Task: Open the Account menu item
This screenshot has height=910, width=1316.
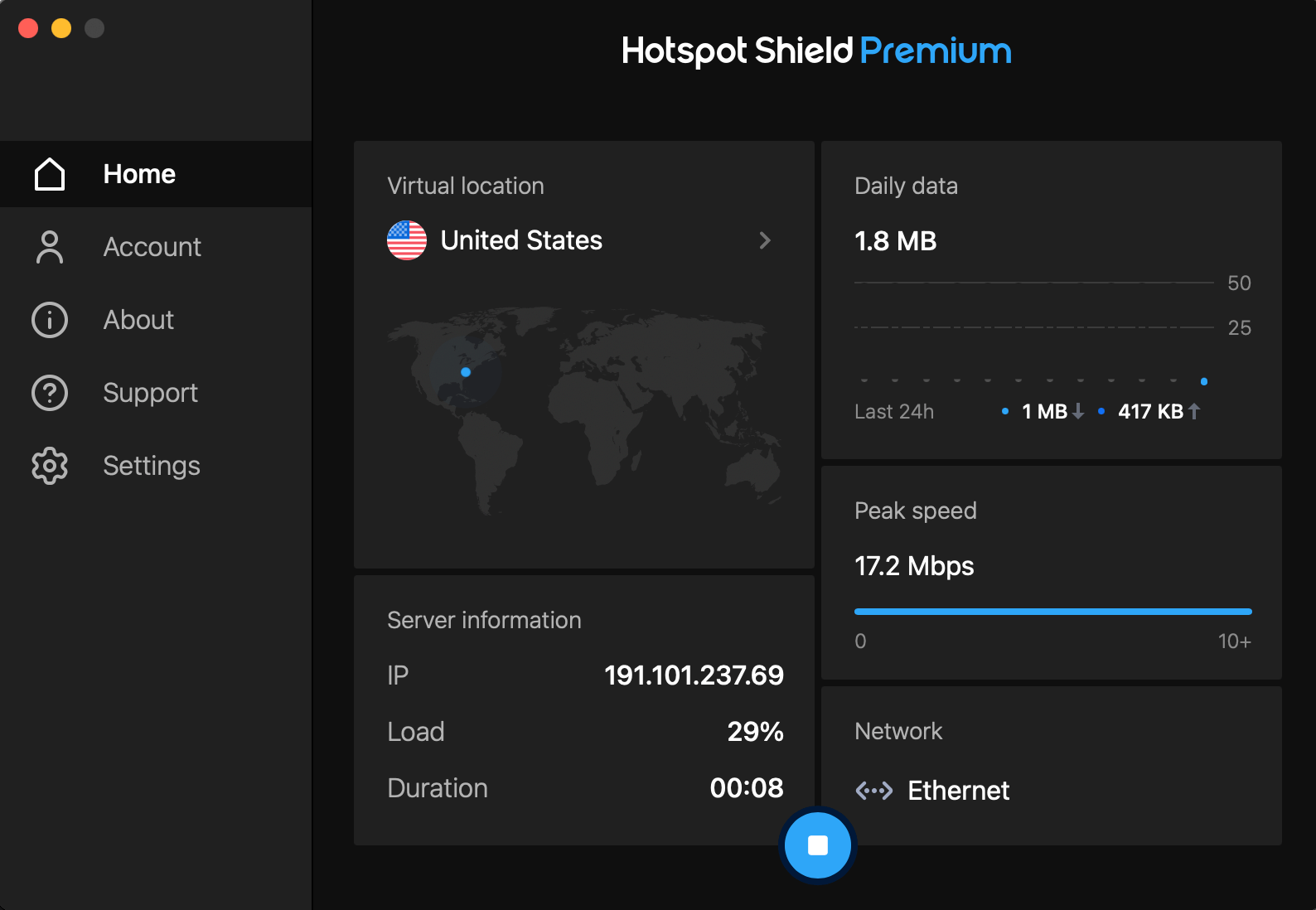Action: click(x=156, y=247)
